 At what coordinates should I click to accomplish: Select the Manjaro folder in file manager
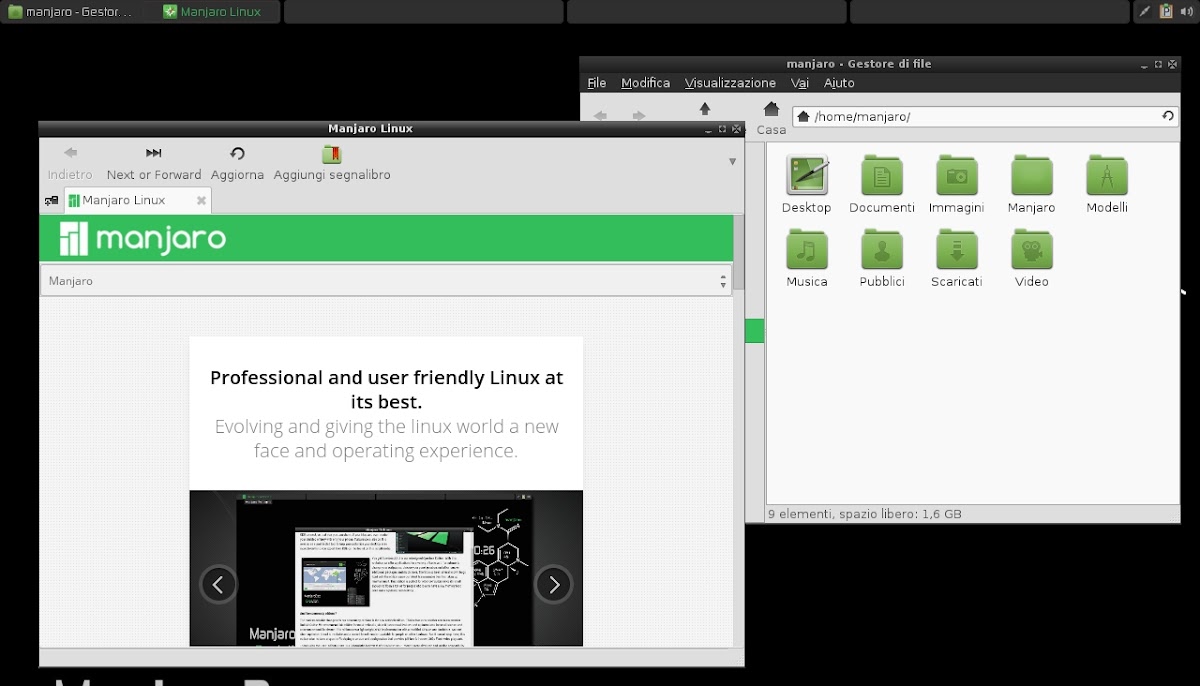coord(1031,175)
